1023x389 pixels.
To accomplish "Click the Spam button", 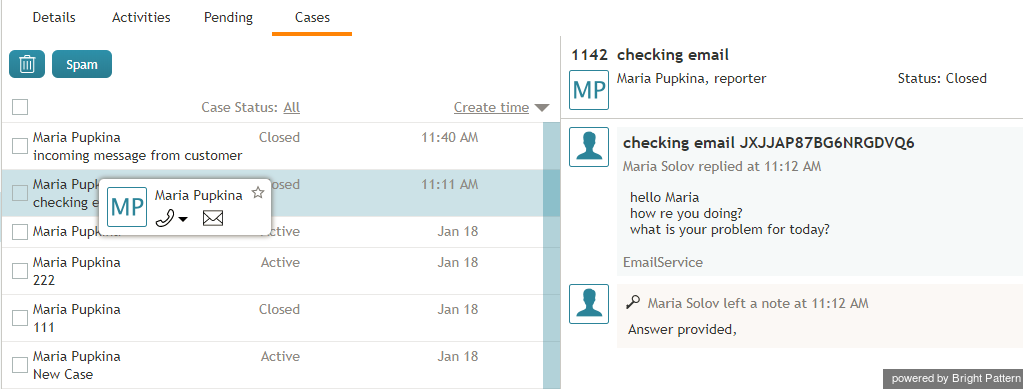I will coord(82,64).
